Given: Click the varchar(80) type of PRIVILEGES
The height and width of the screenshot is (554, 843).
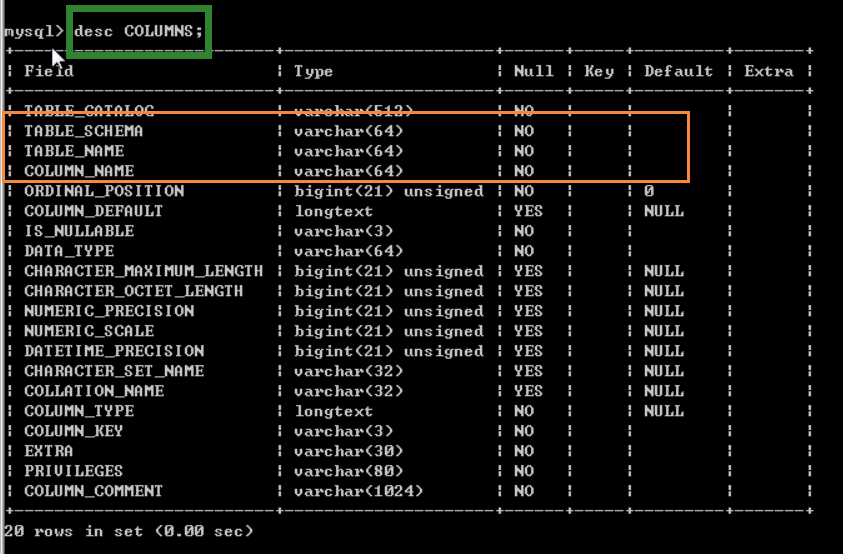Looking at the screenshot, I should (x=348, y=471).
